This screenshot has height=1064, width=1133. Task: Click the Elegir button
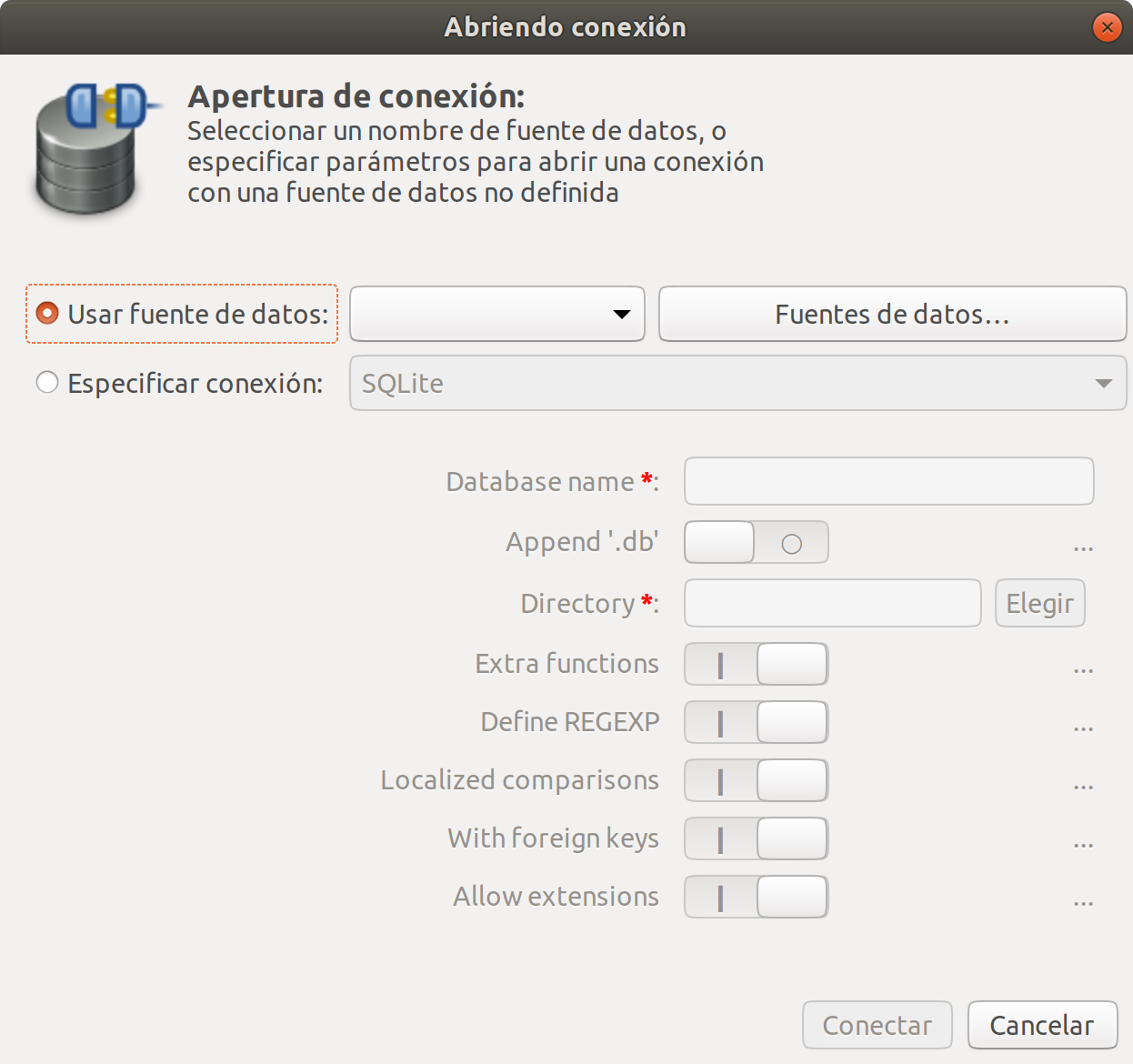[x=1039, y=603]
